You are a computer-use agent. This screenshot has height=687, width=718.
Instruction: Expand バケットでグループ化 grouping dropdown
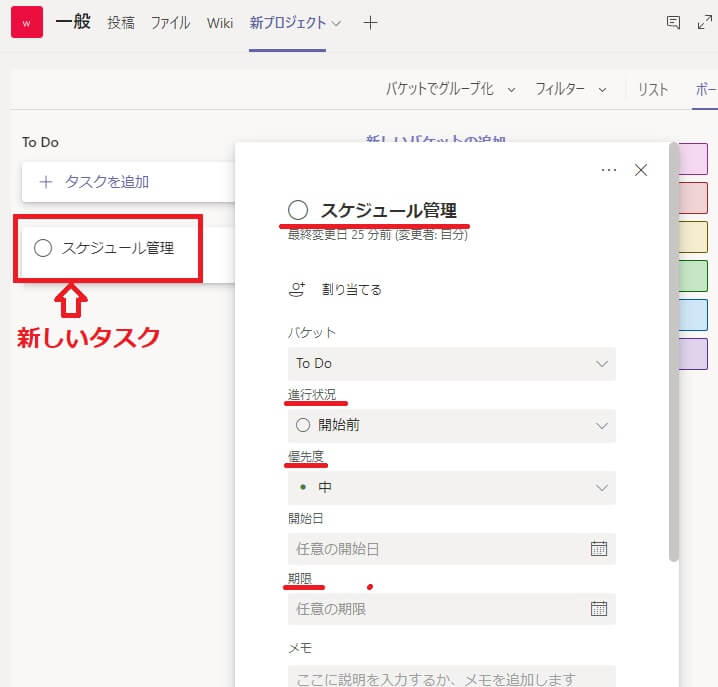(x=450, y=89)
